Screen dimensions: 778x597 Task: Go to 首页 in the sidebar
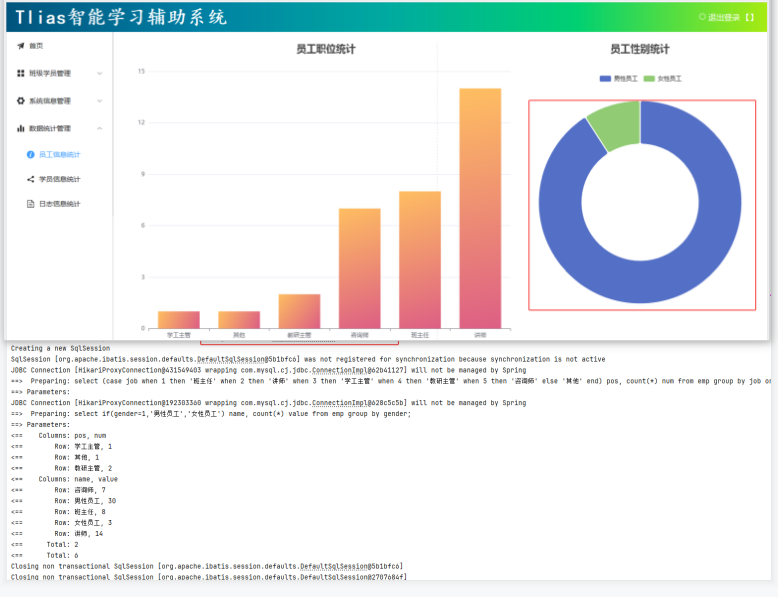click(36, 46)
